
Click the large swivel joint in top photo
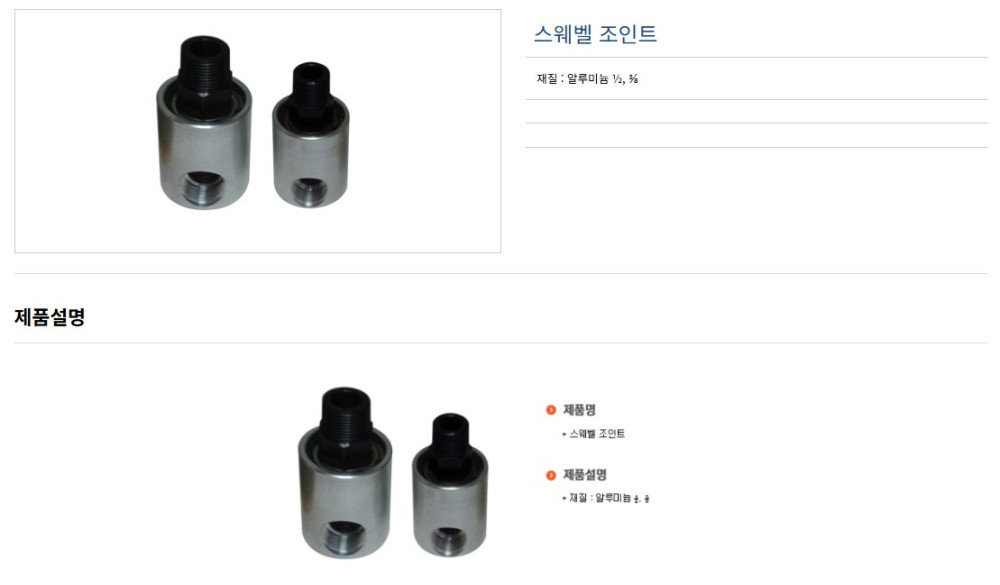[x=204, y=122]
